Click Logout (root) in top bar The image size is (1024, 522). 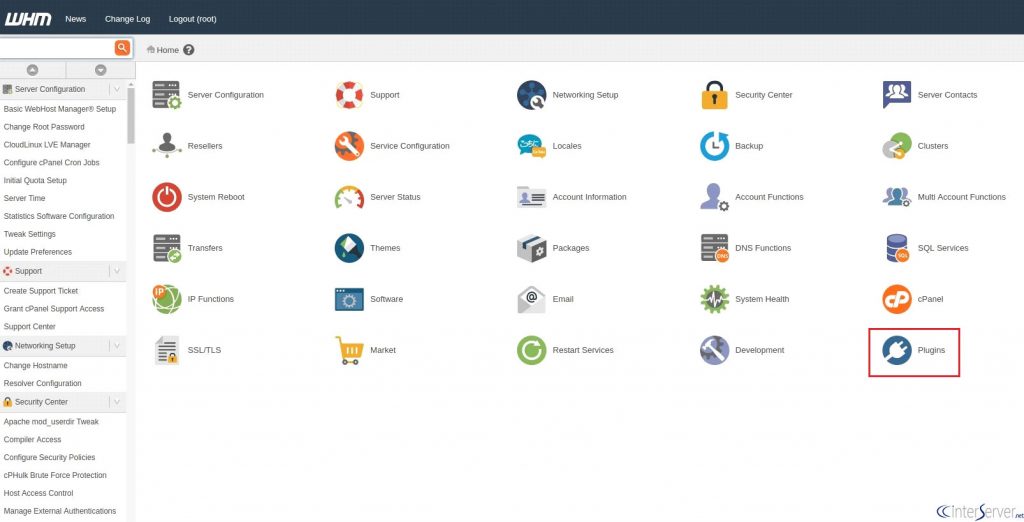(193, 19)
